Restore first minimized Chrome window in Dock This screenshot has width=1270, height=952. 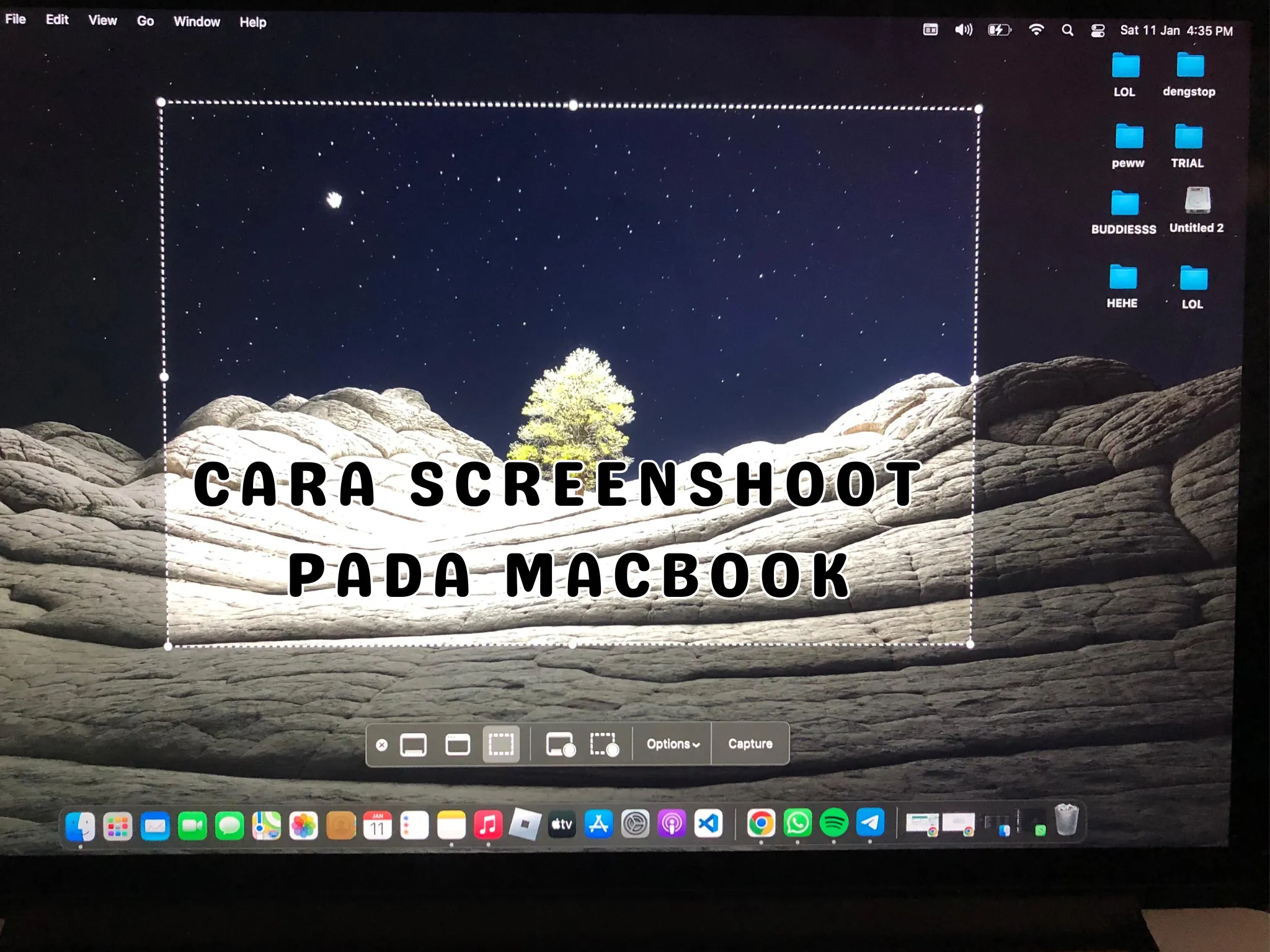click(922, 824)
